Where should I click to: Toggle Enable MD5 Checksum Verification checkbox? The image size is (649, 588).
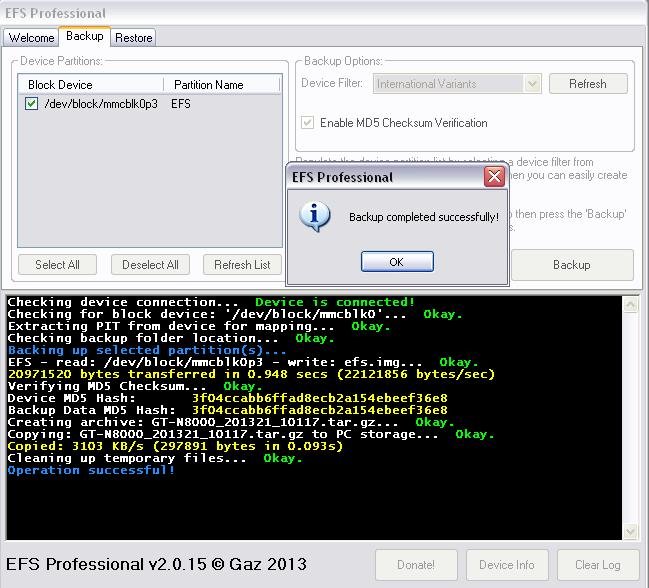307,122
